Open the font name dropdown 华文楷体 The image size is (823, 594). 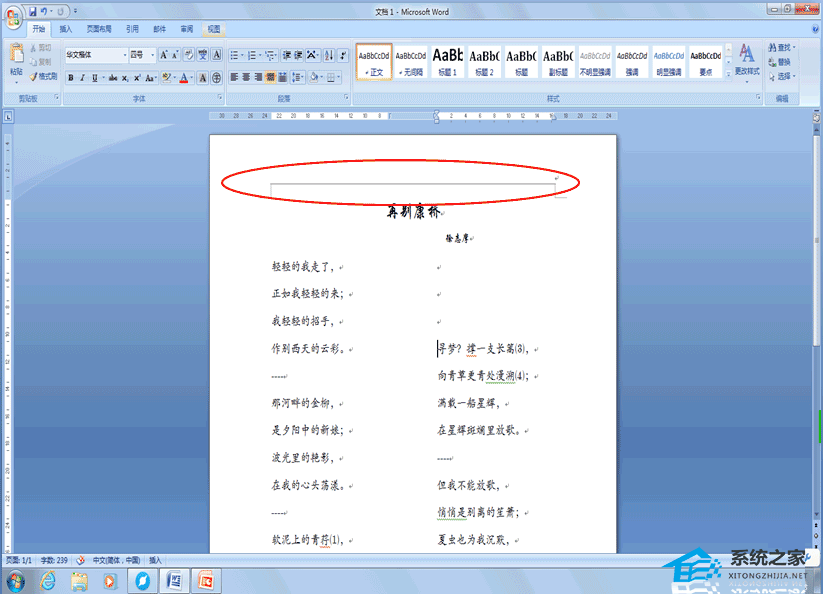coord(124,55)
